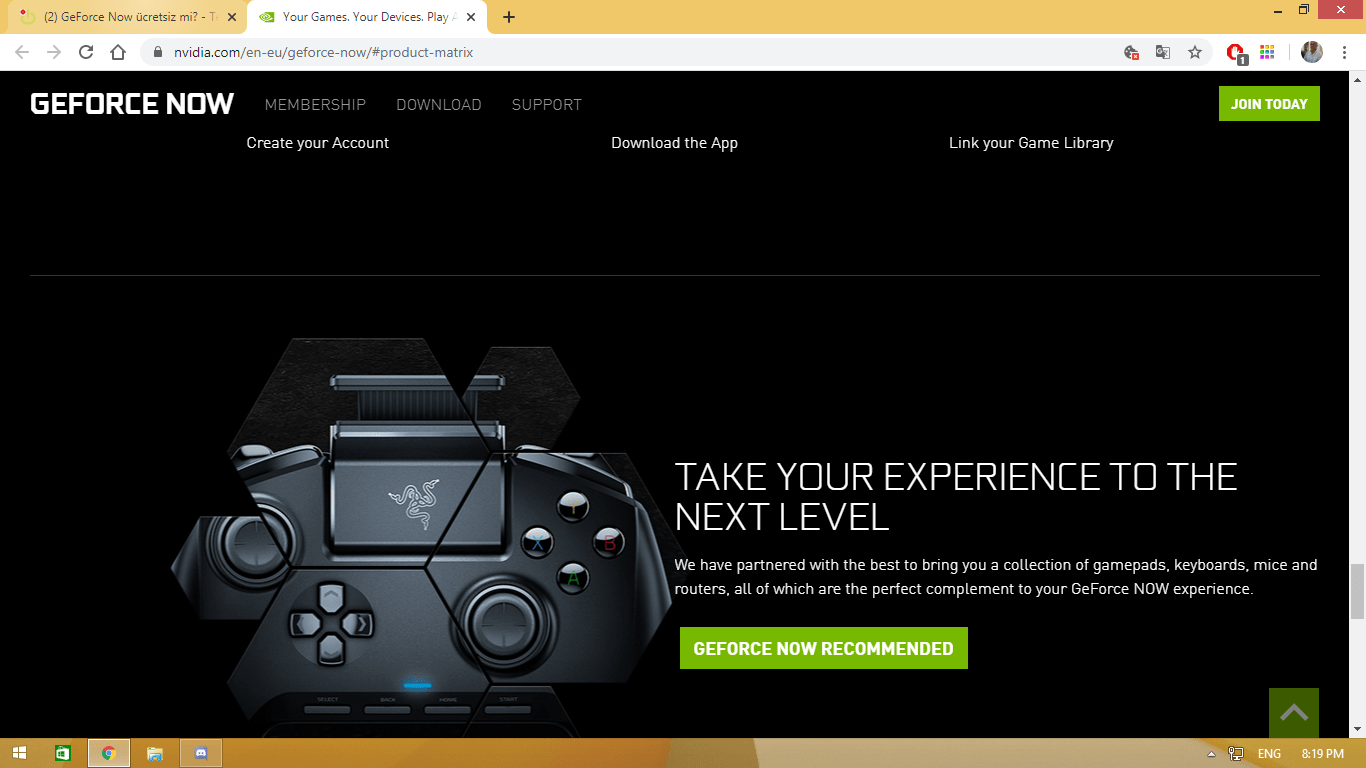1366x768 pixels.
Task: Click the JOIN TODAY button
Action: [x=1269, y=104]
